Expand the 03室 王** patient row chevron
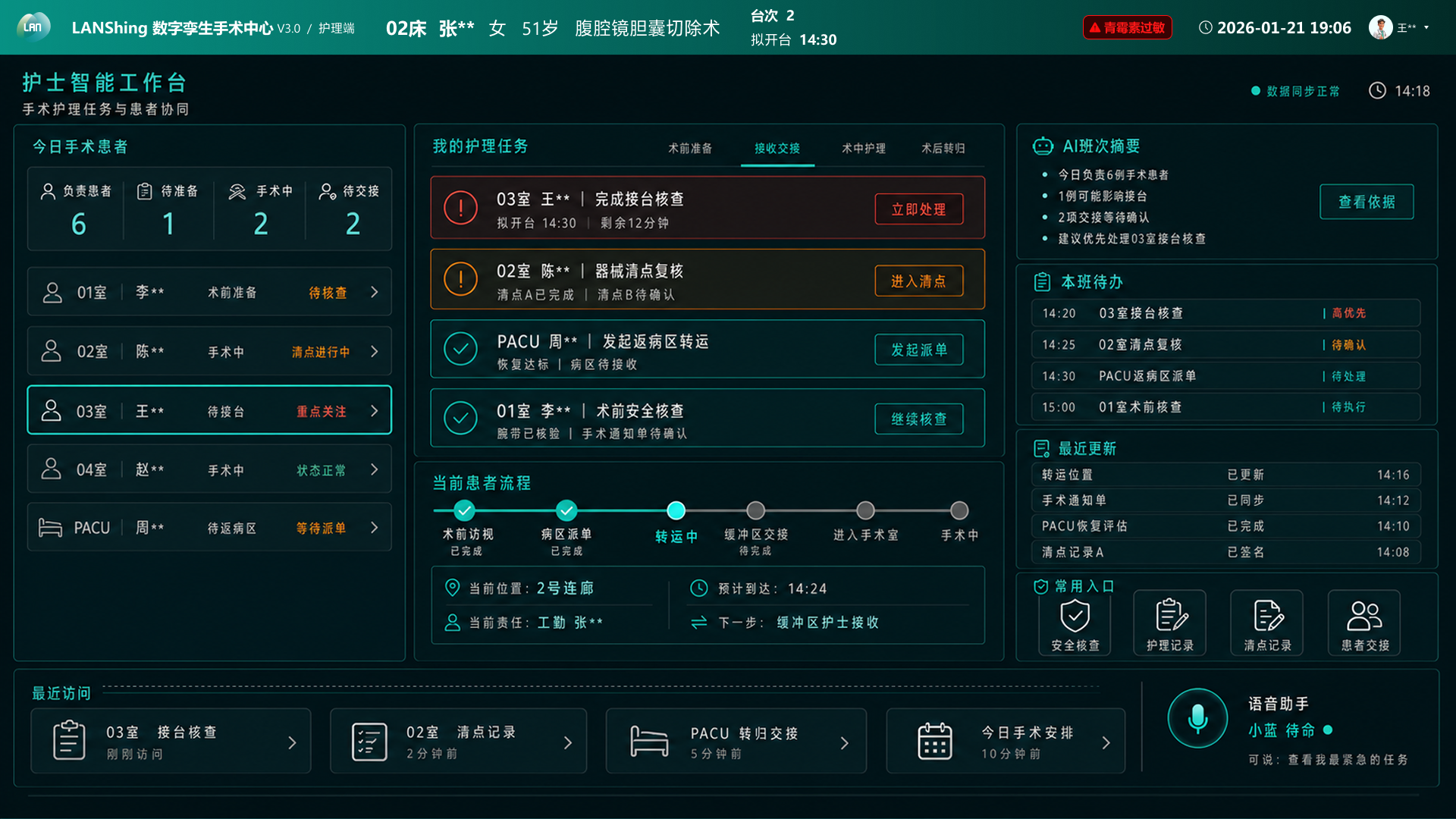The image size is (1456, 819). (x=375, y=410)
